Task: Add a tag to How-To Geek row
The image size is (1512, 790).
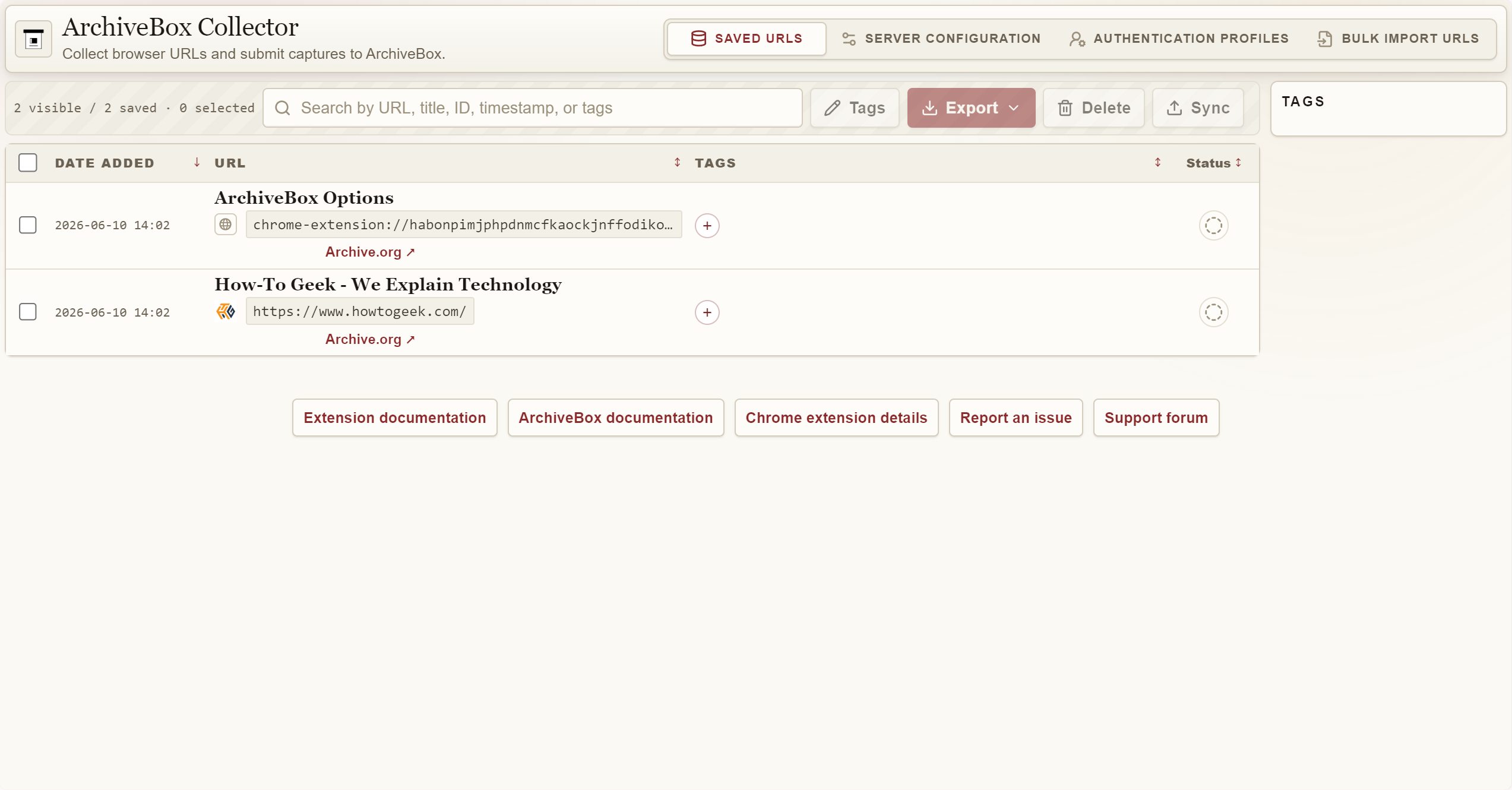Action: pos(707,312)
